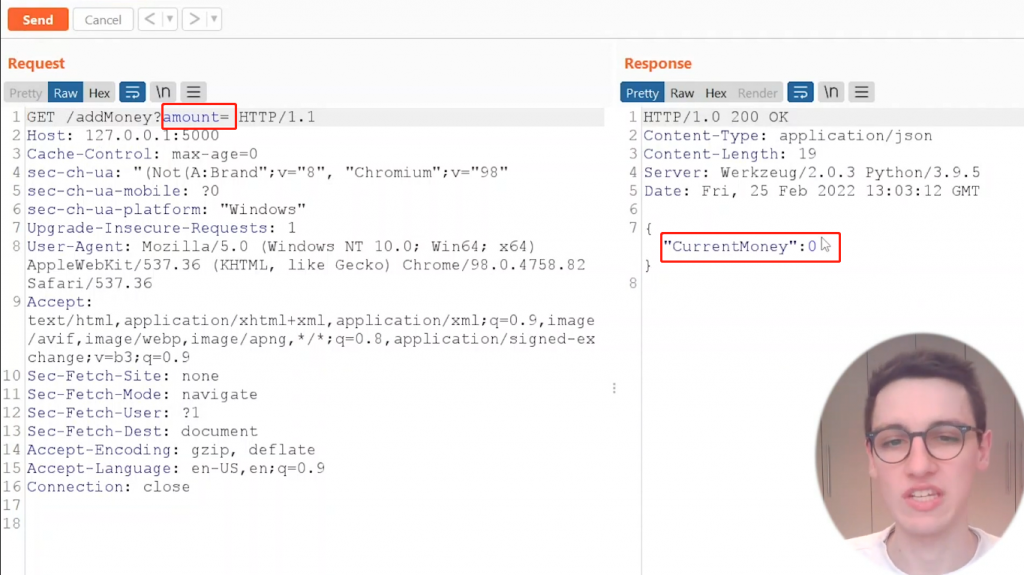Open the forward history dropdown arrow
Screen dimensions: 1024x575
(x=215, y=20)
